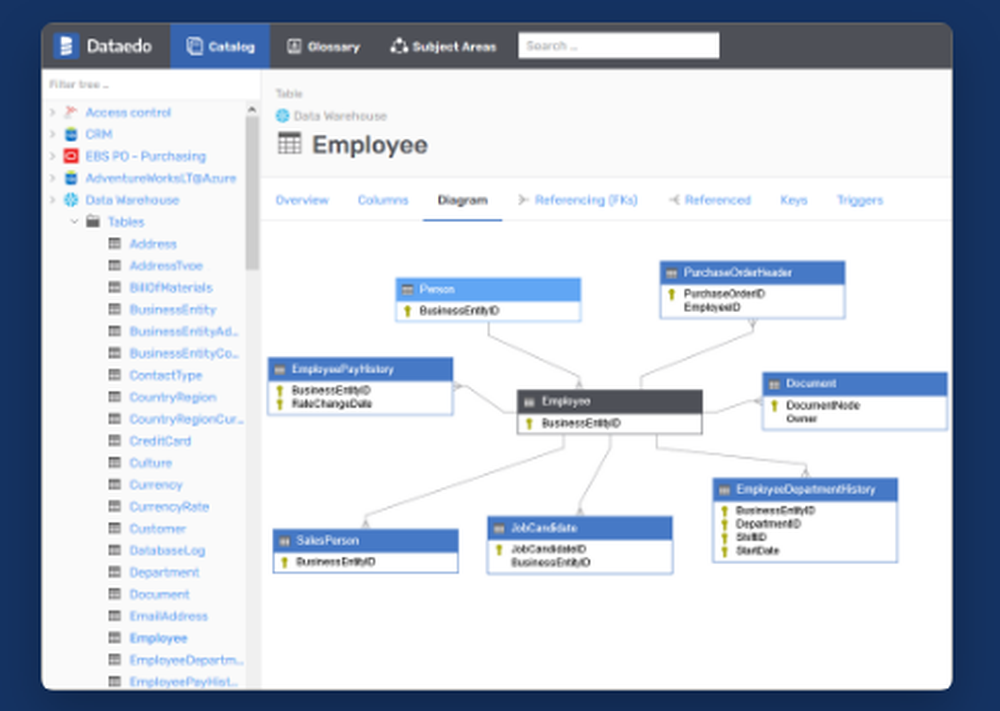Click the Tables folder icon
Viewport: 1000px width, 711px height.
coord(93,221)
